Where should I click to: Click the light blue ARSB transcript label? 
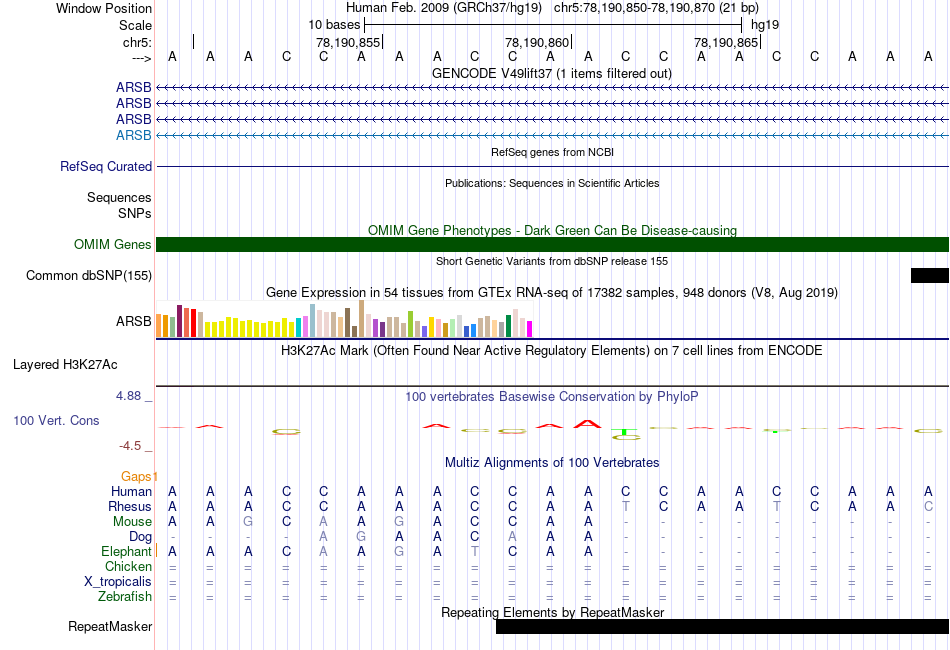(x=133, y=135)
